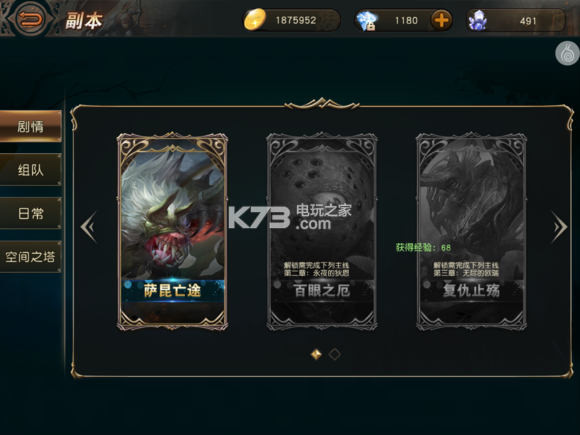Tap the 1875952 gold balance
This screenshot has height=435, width=580.
coord(296,20)
